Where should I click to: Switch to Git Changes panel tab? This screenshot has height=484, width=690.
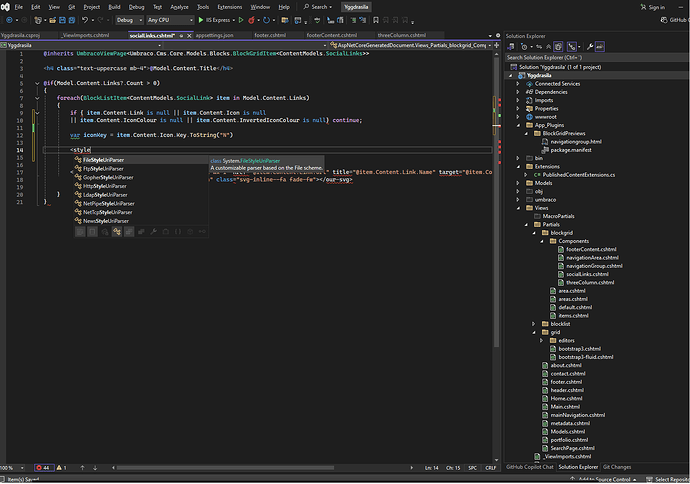617,467
